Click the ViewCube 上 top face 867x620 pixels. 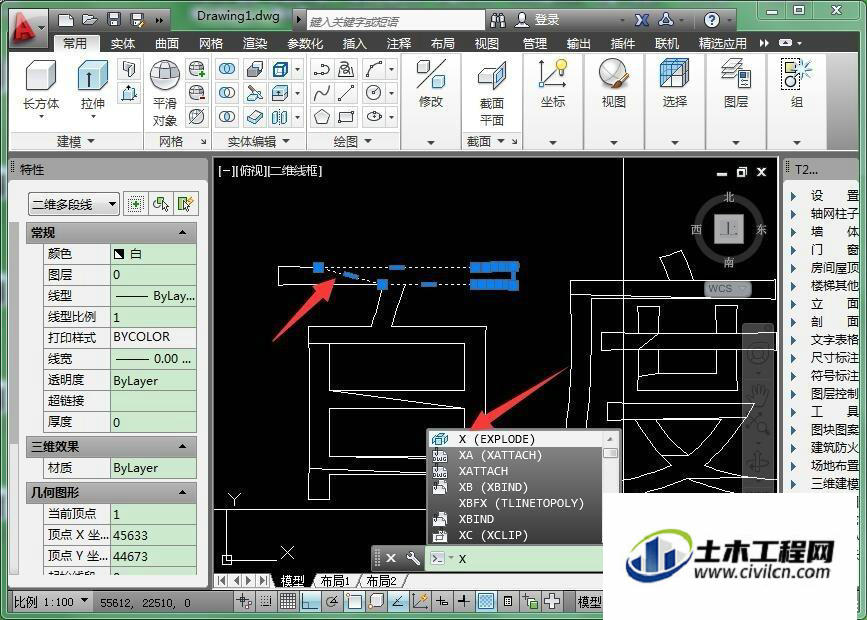point(729,228)
